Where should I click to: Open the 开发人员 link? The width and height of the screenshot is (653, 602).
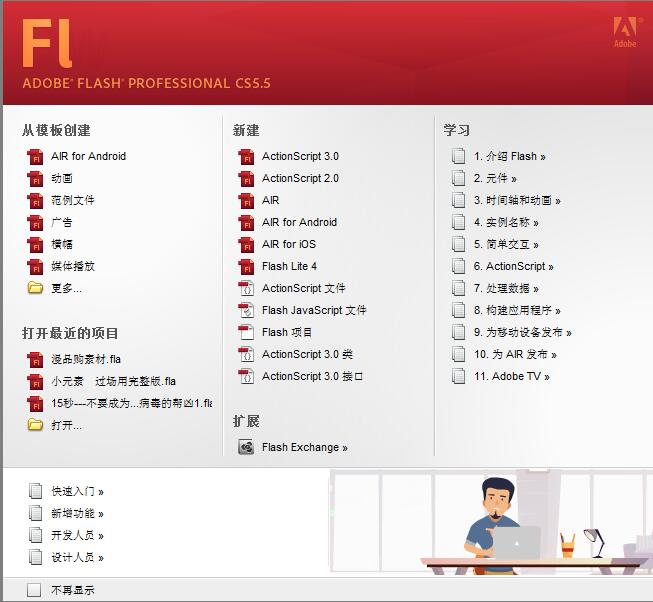(77, 535)
